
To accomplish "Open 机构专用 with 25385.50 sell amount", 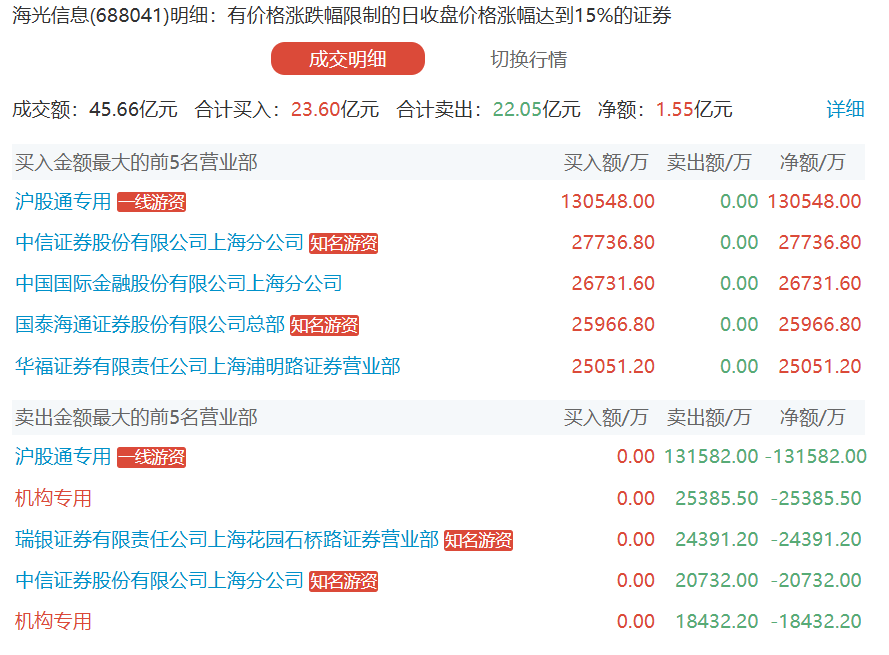I will (53, 497).
